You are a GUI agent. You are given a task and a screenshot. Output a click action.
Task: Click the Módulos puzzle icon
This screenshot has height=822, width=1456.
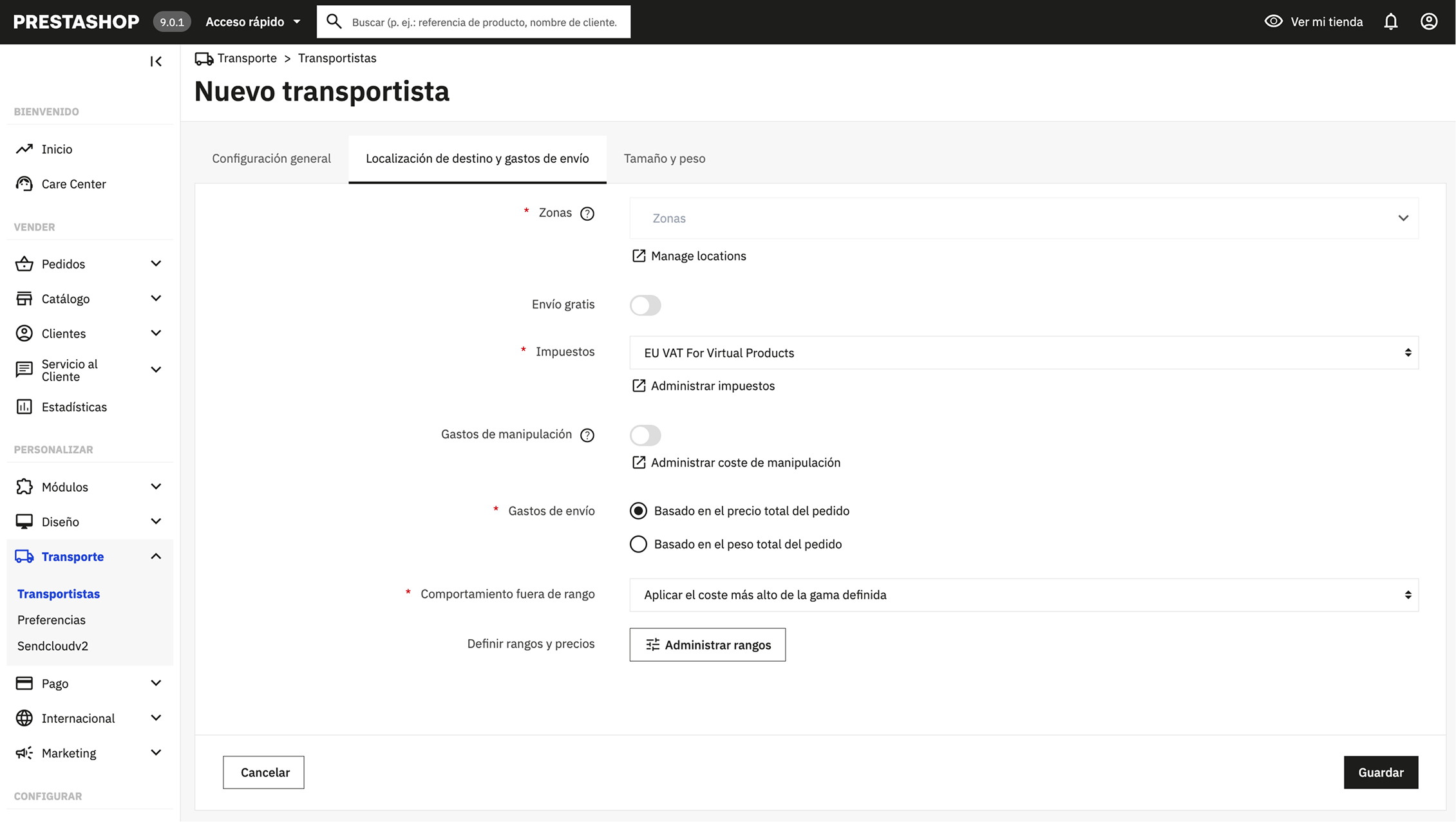tap(24, 487)
